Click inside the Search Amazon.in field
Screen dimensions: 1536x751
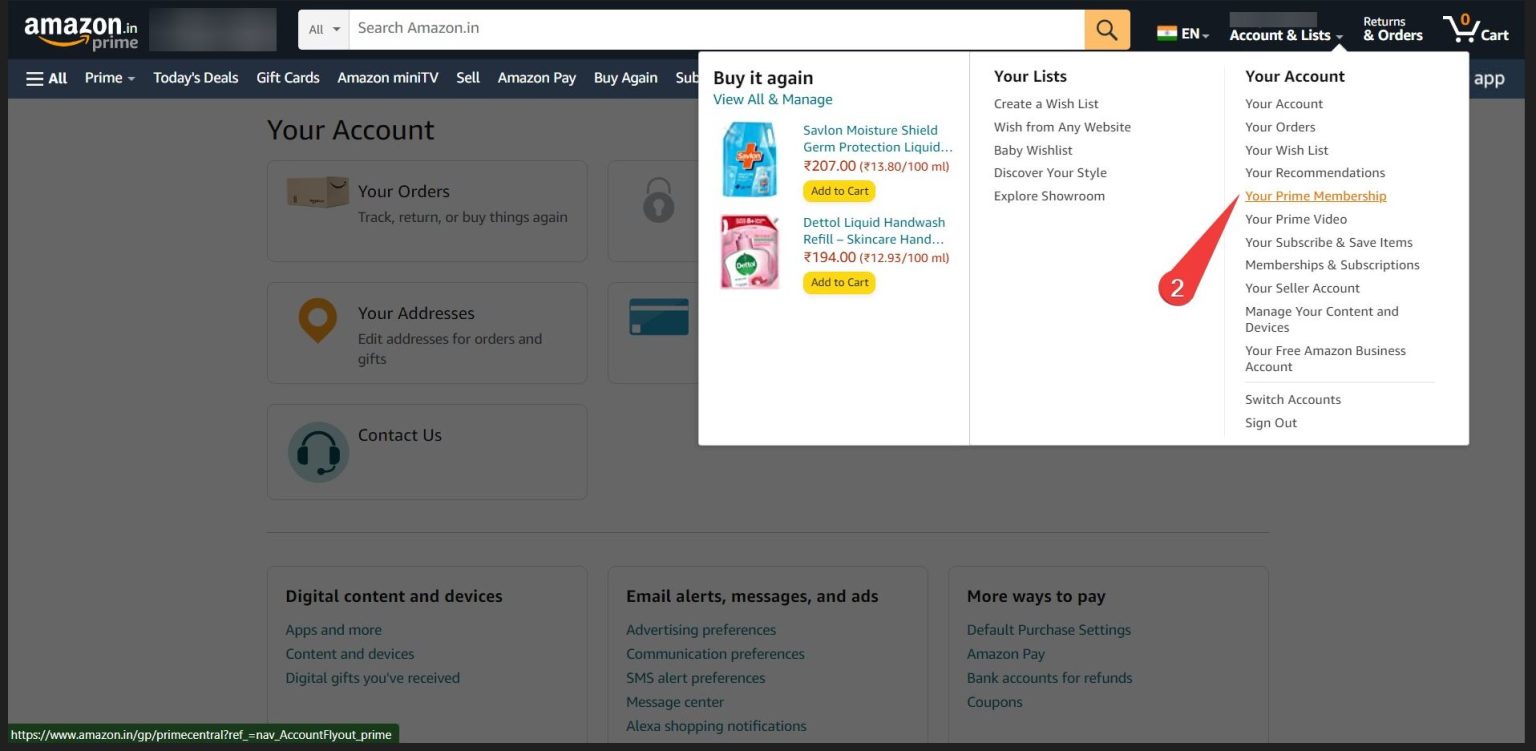click(700, 28)
